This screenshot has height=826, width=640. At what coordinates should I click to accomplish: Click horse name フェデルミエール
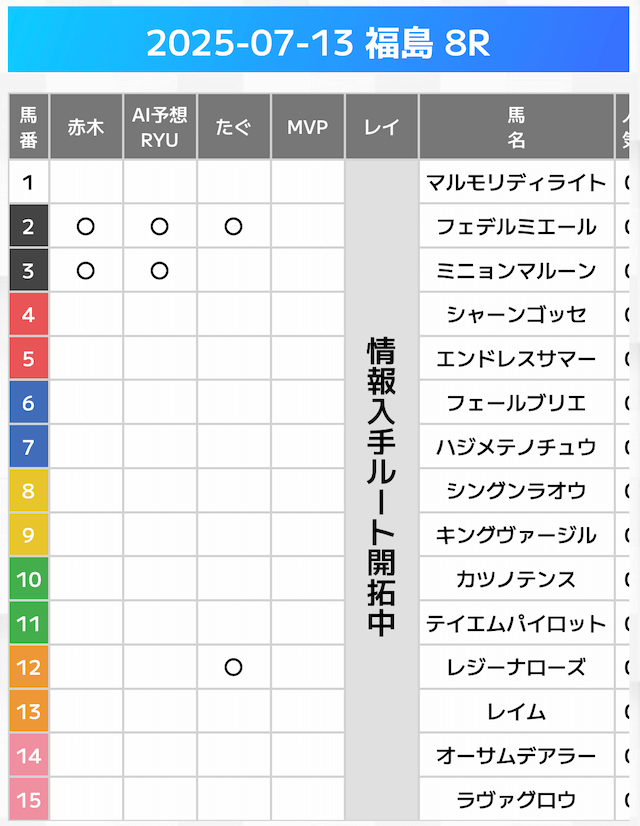(x=516, y=227)
